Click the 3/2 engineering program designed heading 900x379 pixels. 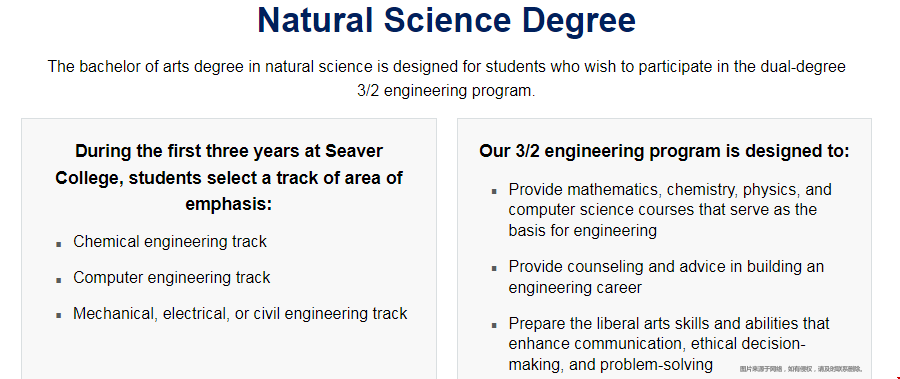pos(664,152)
